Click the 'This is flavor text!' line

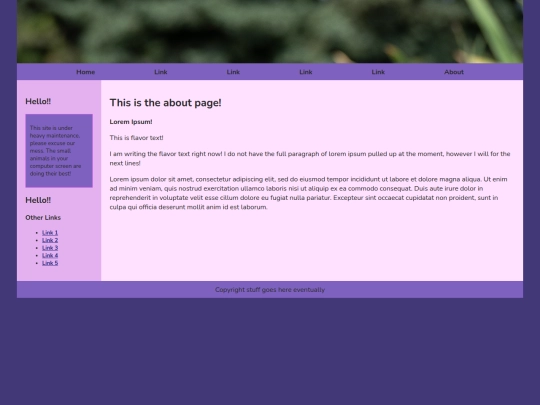(x=136, y=138)
